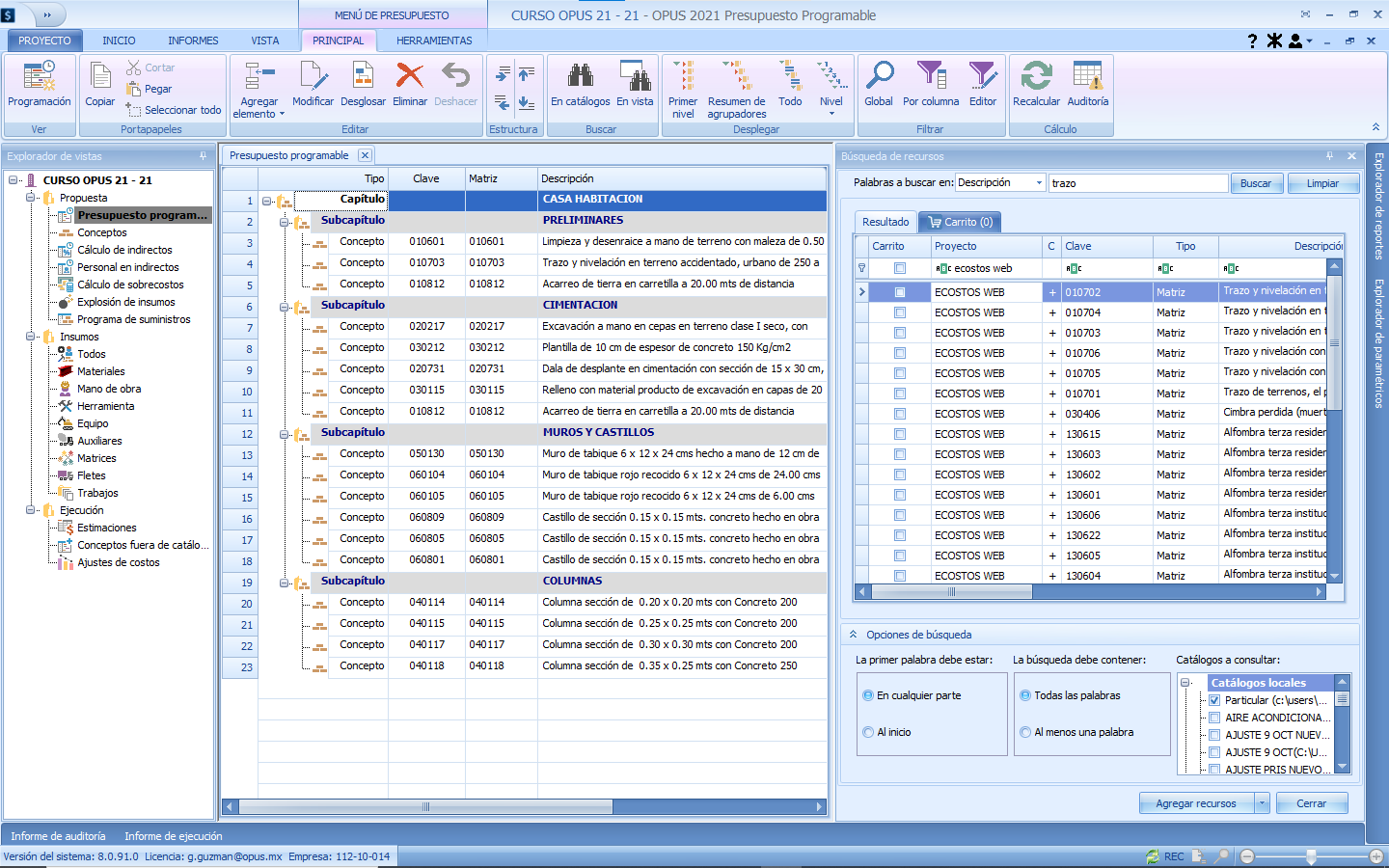Open the 'Palabras a buscar en' dropdown
This screenshot has width=1389, height=868.
(x=1039, y=183)
